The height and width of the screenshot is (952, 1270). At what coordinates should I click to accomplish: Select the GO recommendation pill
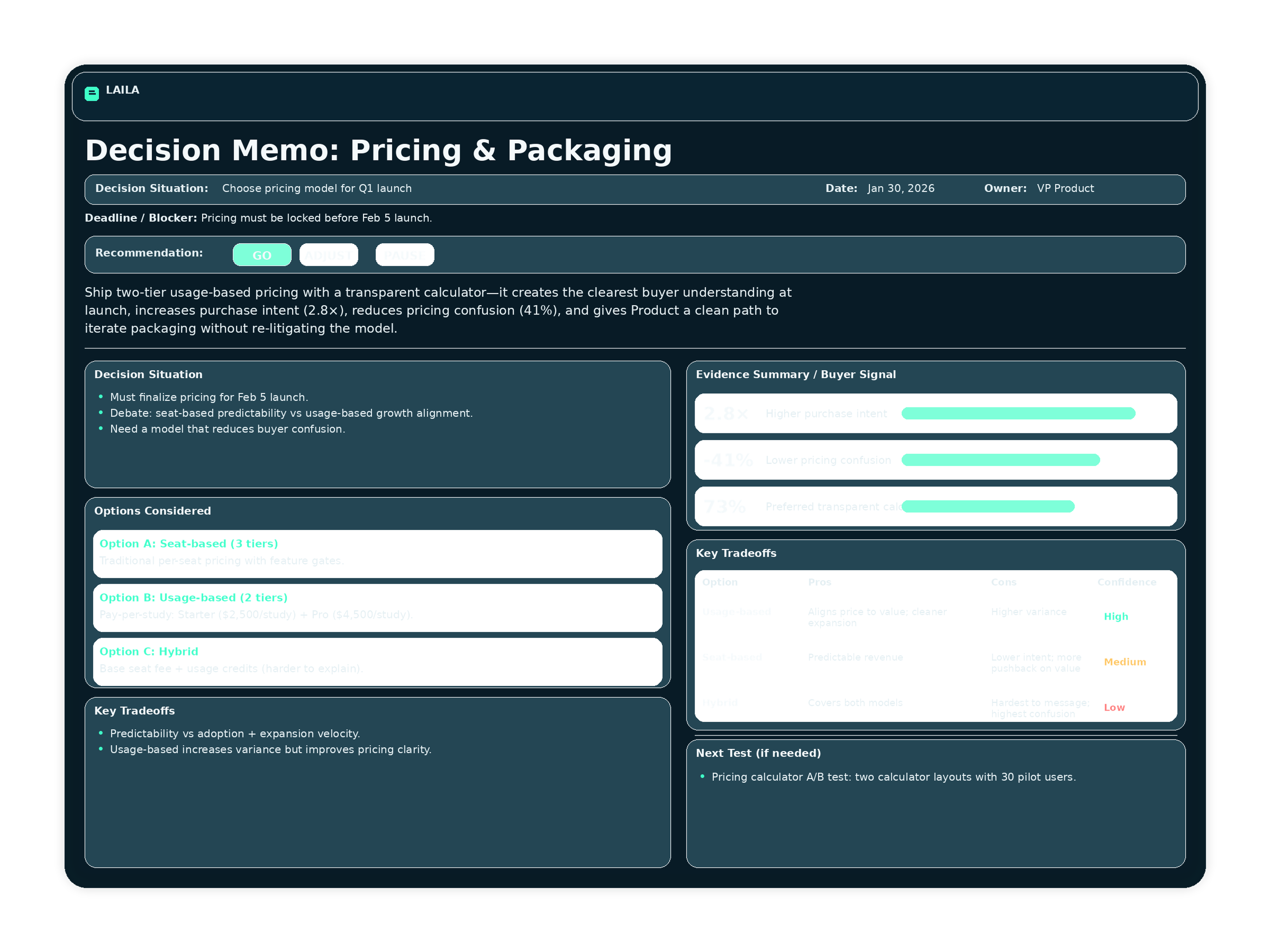[262, 255]
